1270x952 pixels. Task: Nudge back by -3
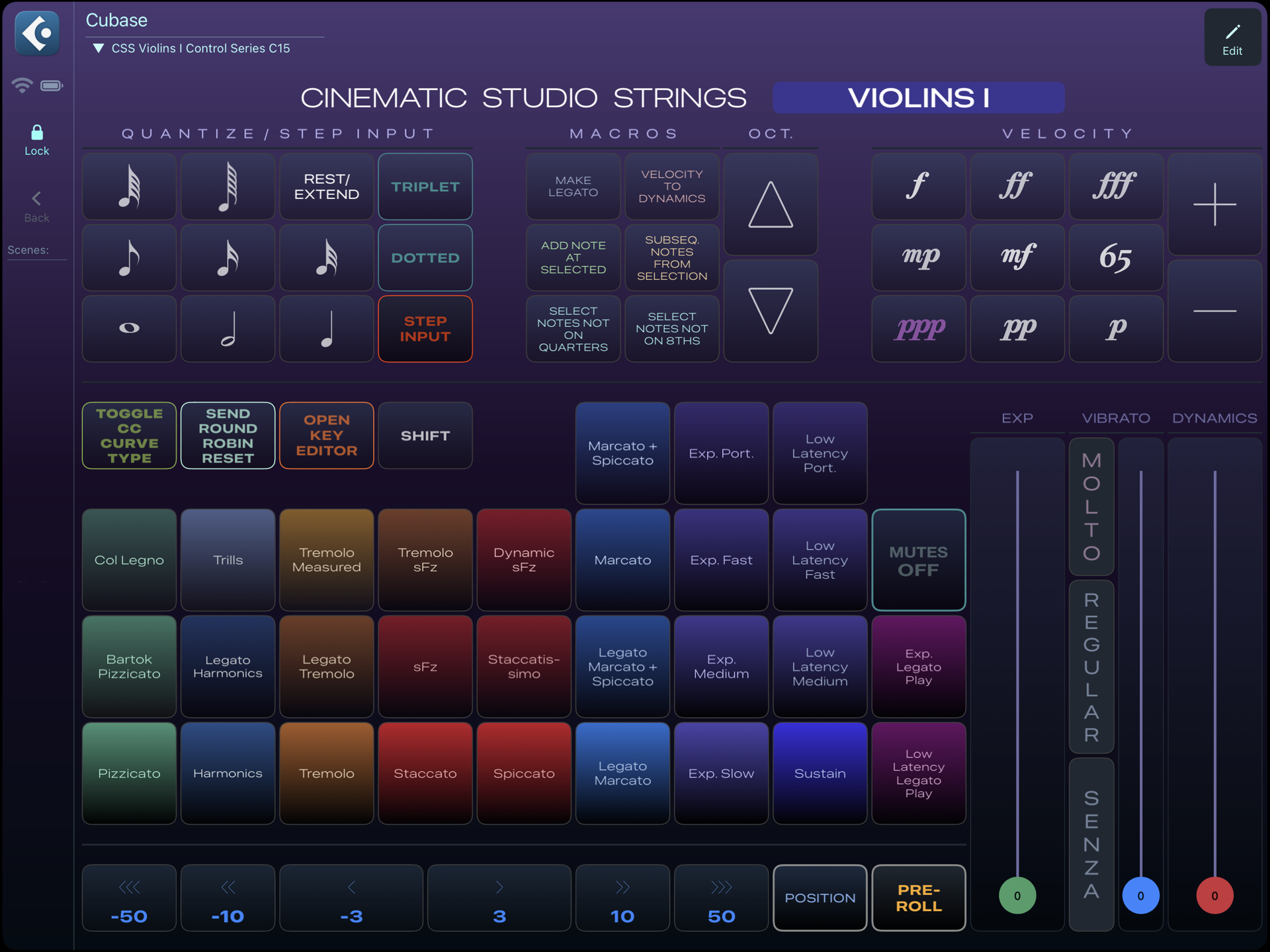coord(351,898)
